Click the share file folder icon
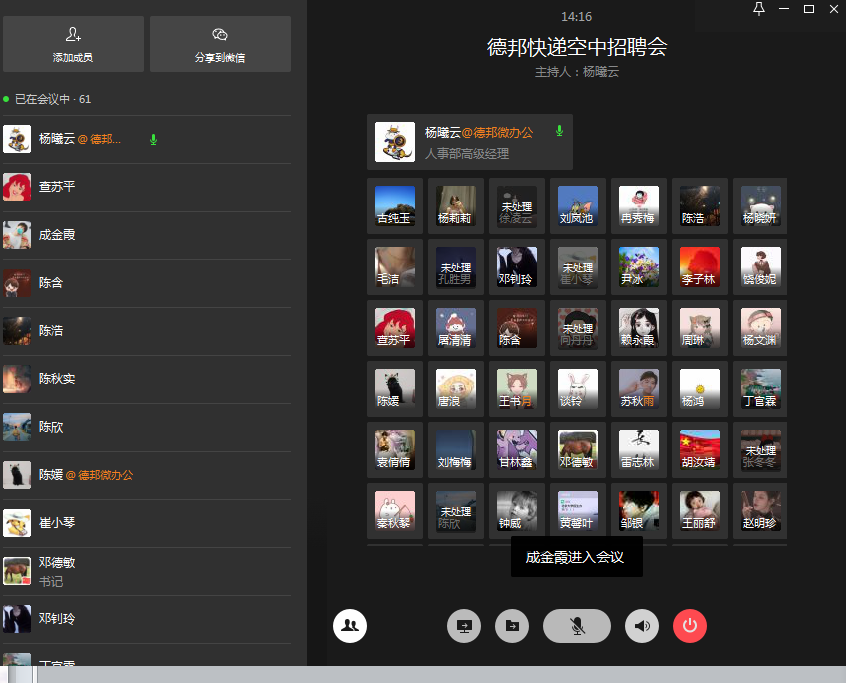 pyautogui.click(x=512, y=626)
